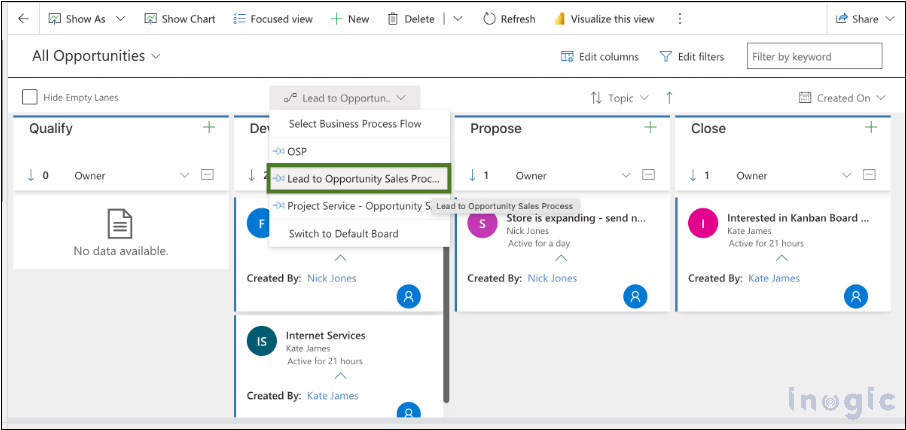Open Store is expanding opportunity card

(x=576, y=218)
